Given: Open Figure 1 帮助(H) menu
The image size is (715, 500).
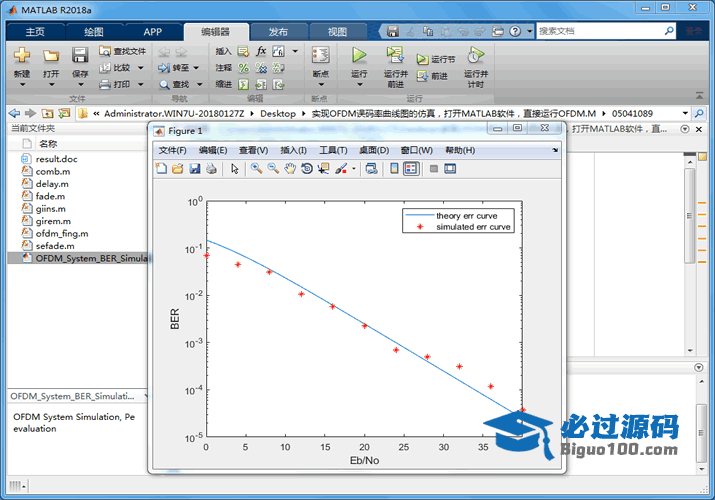Looking at the screenshot, I should coord(460,150).
